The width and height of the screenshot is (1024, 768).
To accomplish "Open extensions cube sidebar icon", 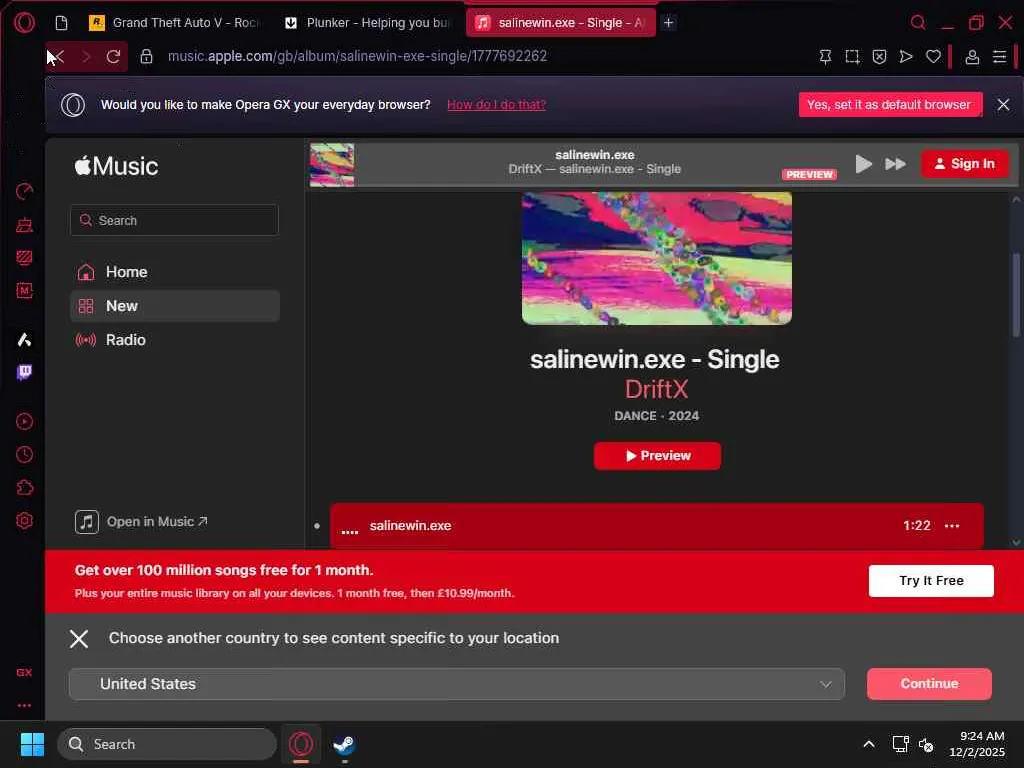I will [x=24, y=488].
